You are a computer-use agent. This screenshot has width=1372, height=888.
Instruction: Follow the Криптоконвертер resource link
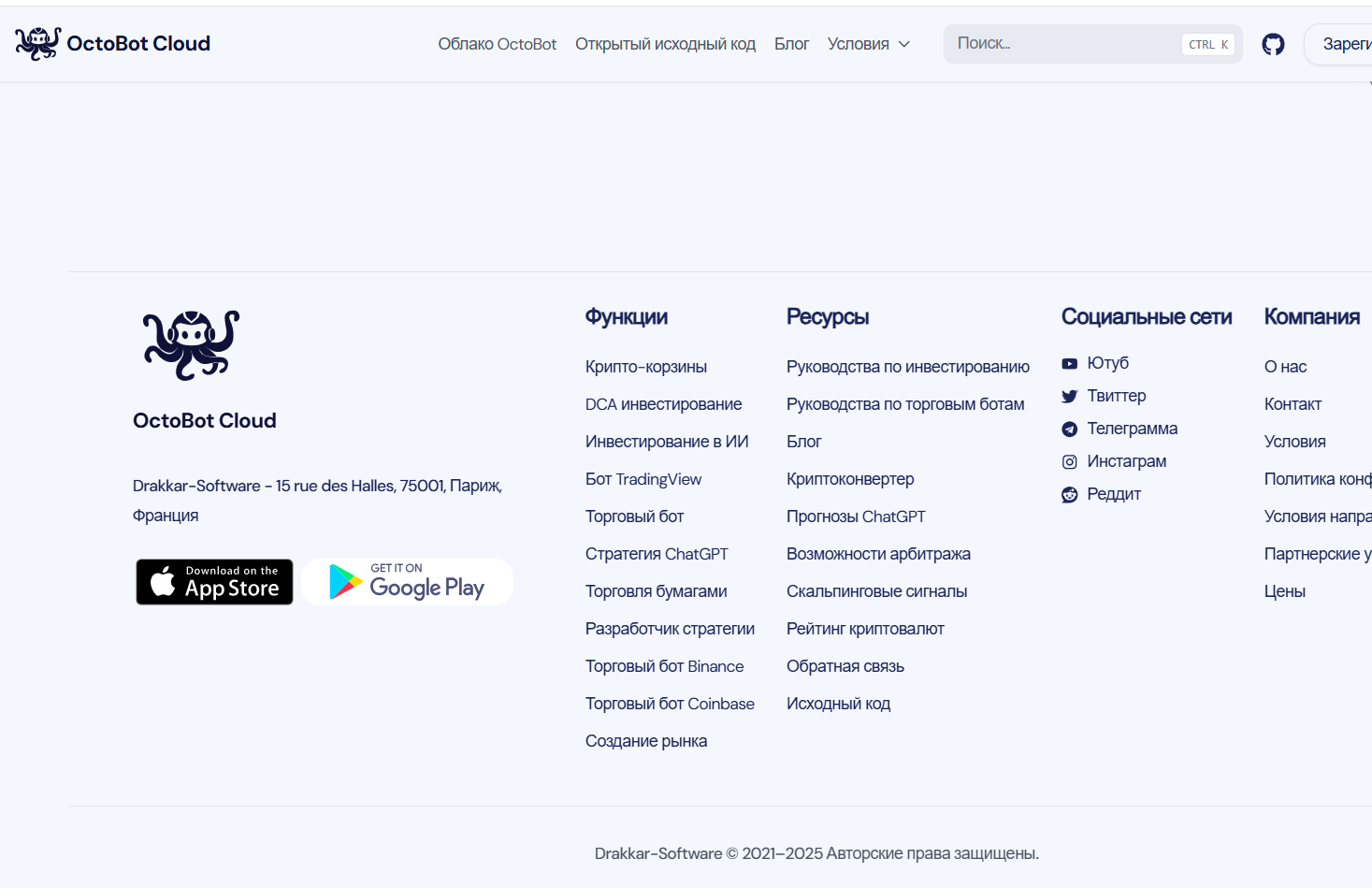850,479
